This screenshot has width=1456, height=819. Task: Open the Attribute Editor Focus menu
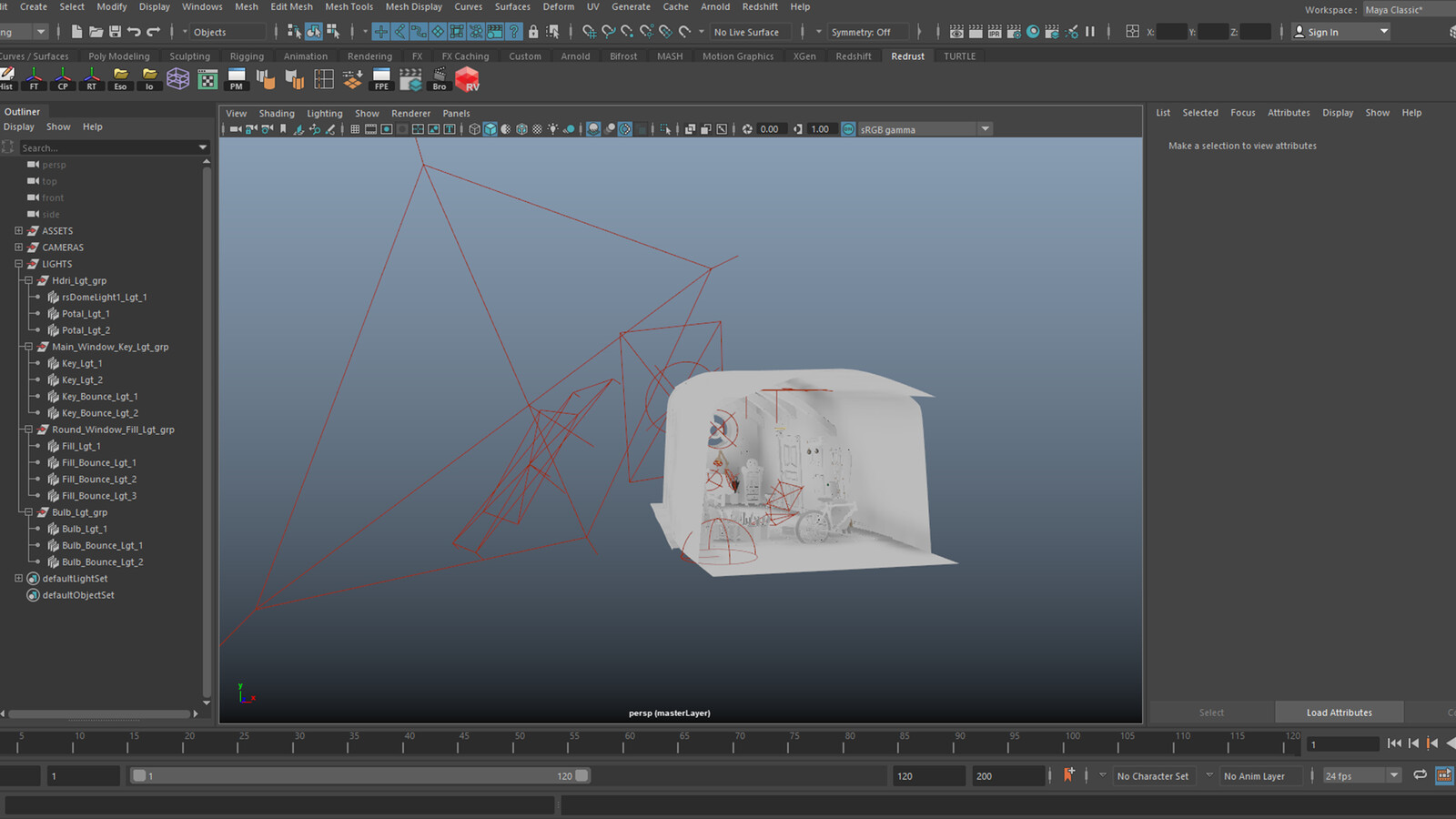(x=1242, y=113)
